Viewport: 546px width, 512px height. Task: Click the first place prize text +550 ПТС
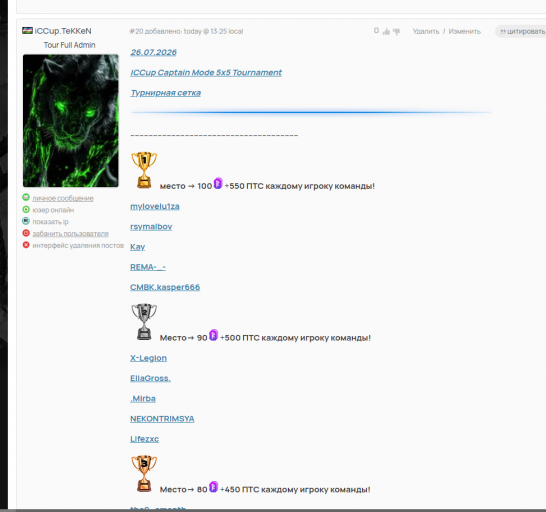click(x=300, y=186)
